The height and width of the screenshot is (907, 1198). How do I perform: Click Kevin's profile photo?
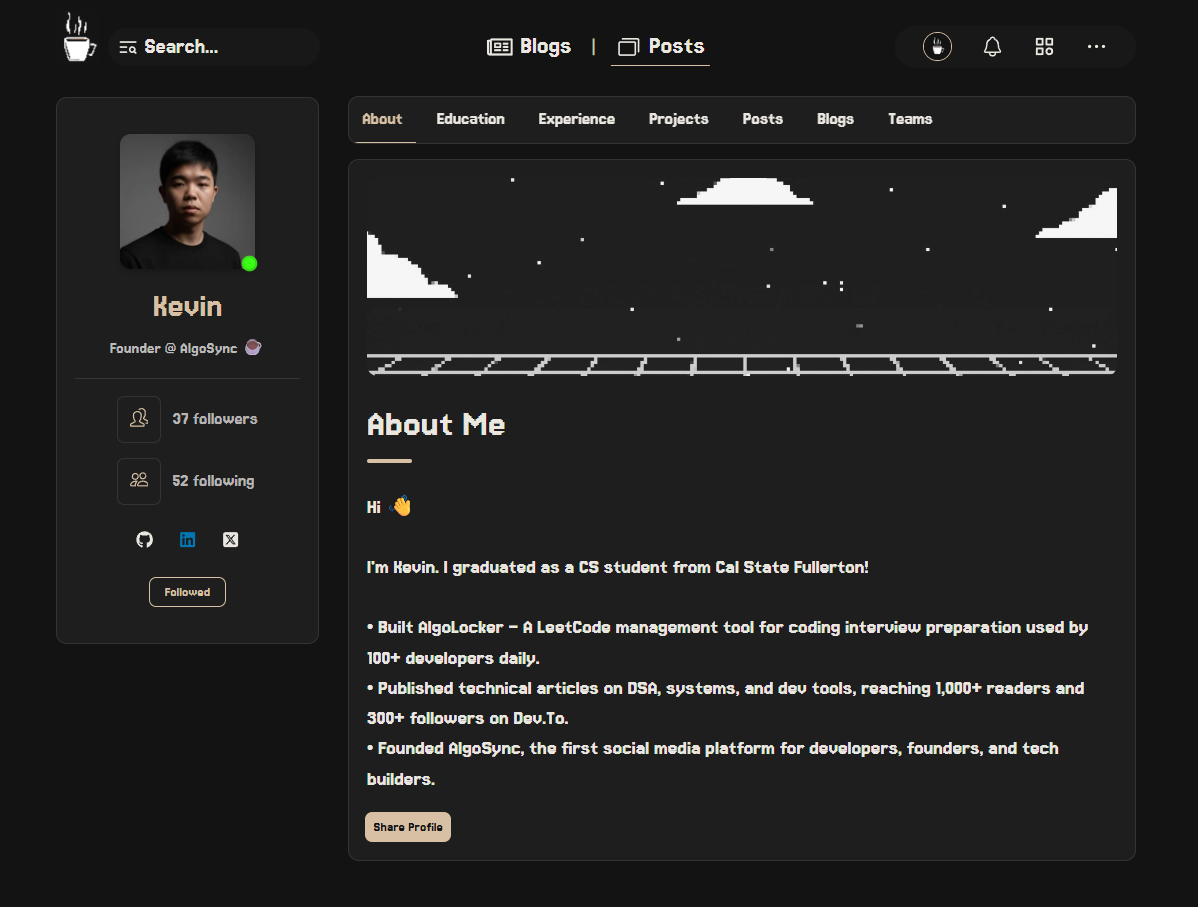coord(187,202)
